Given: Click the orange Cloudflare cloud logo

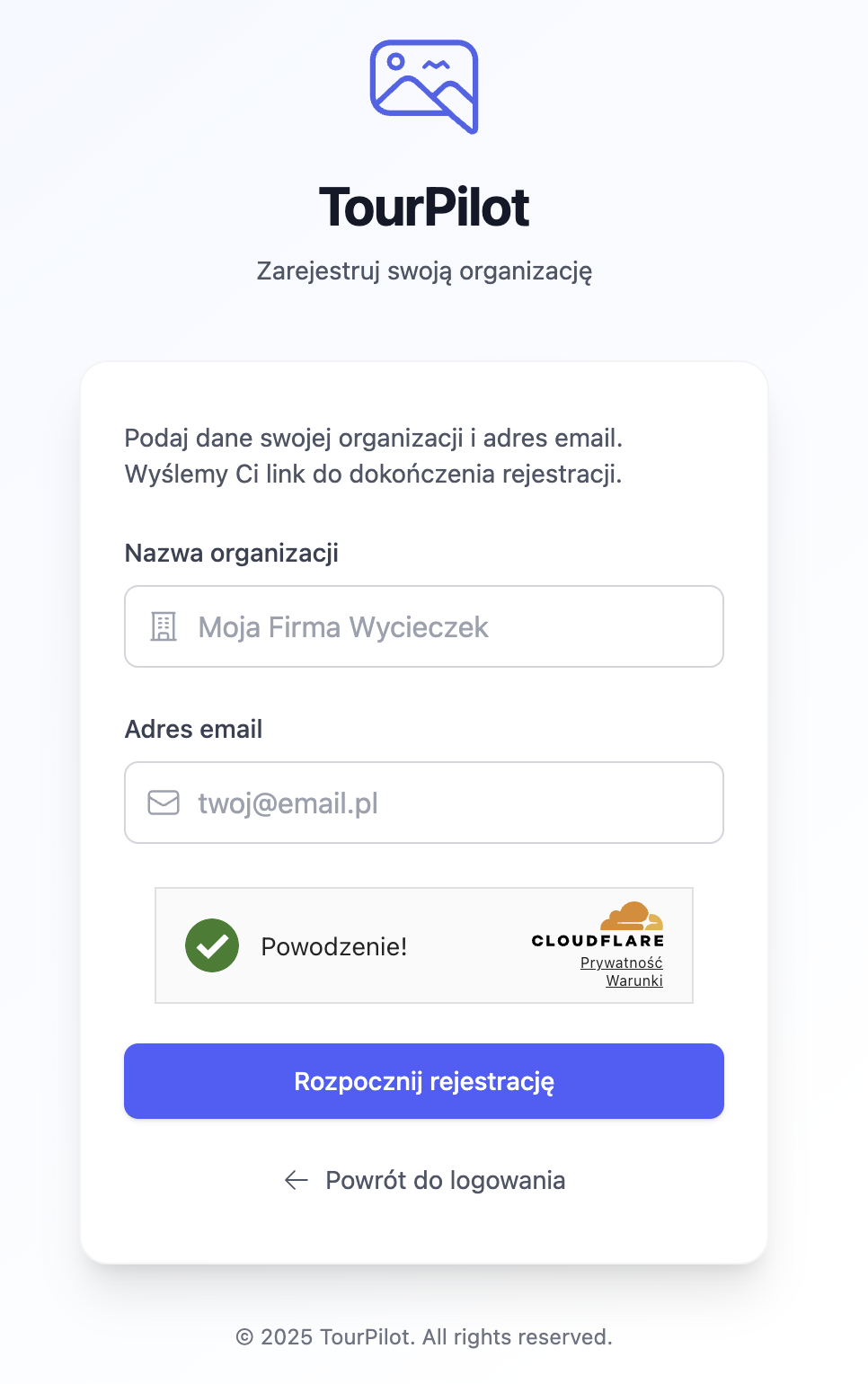Looking at the screenshot, I should pyautogui.click(x=632, y=917).
